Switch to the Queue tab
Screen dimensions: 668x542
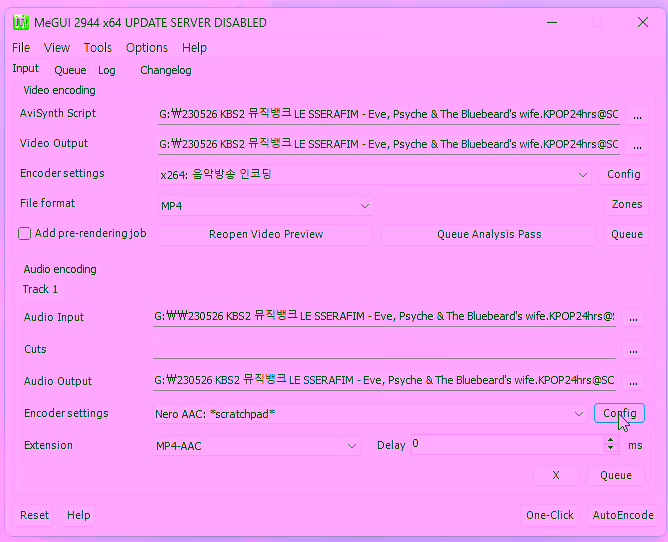pos(70,70)
